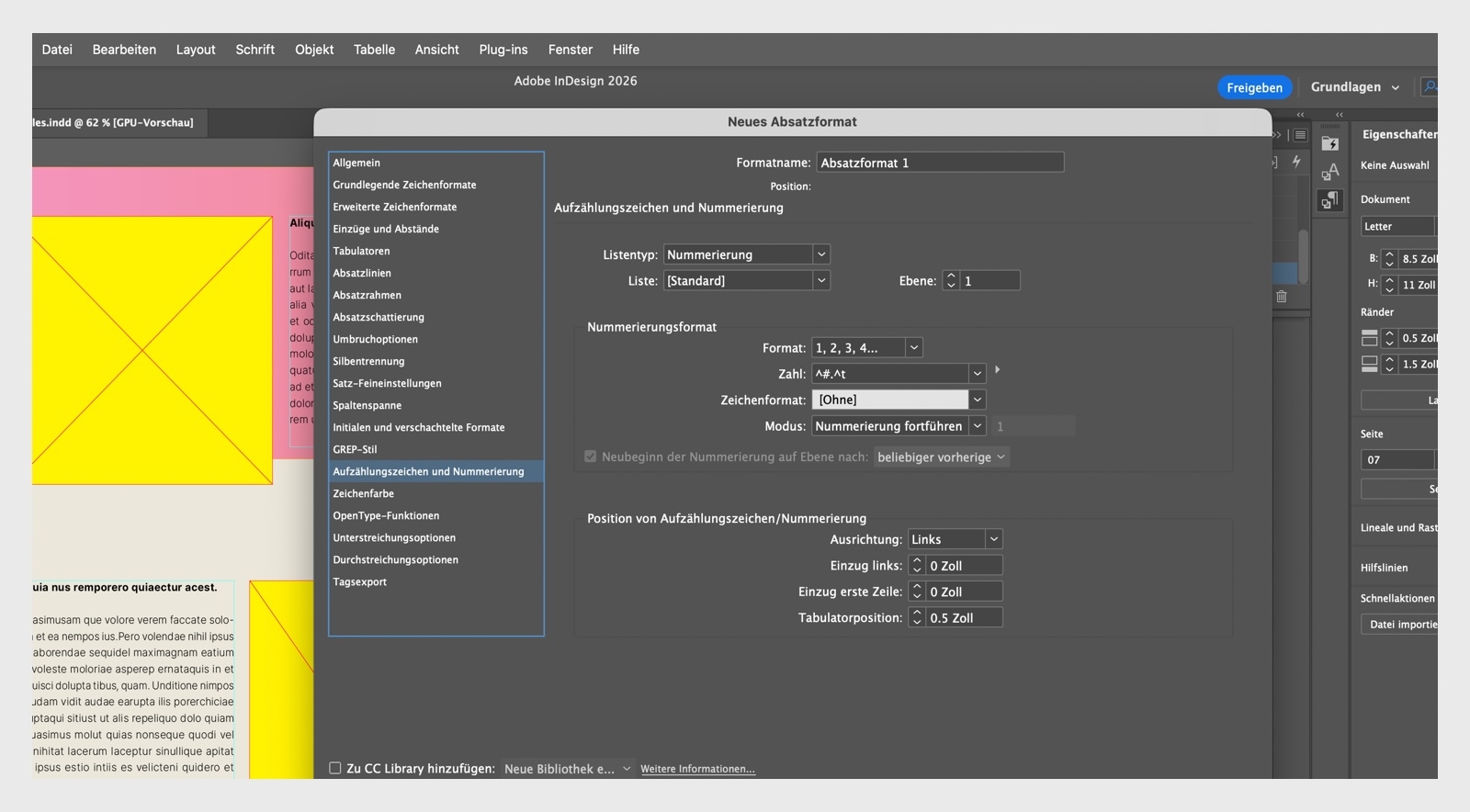Click the H height stepper in Eigenschaften
The width and height of the screenshot is (1470, 812).
point(1389,285)
